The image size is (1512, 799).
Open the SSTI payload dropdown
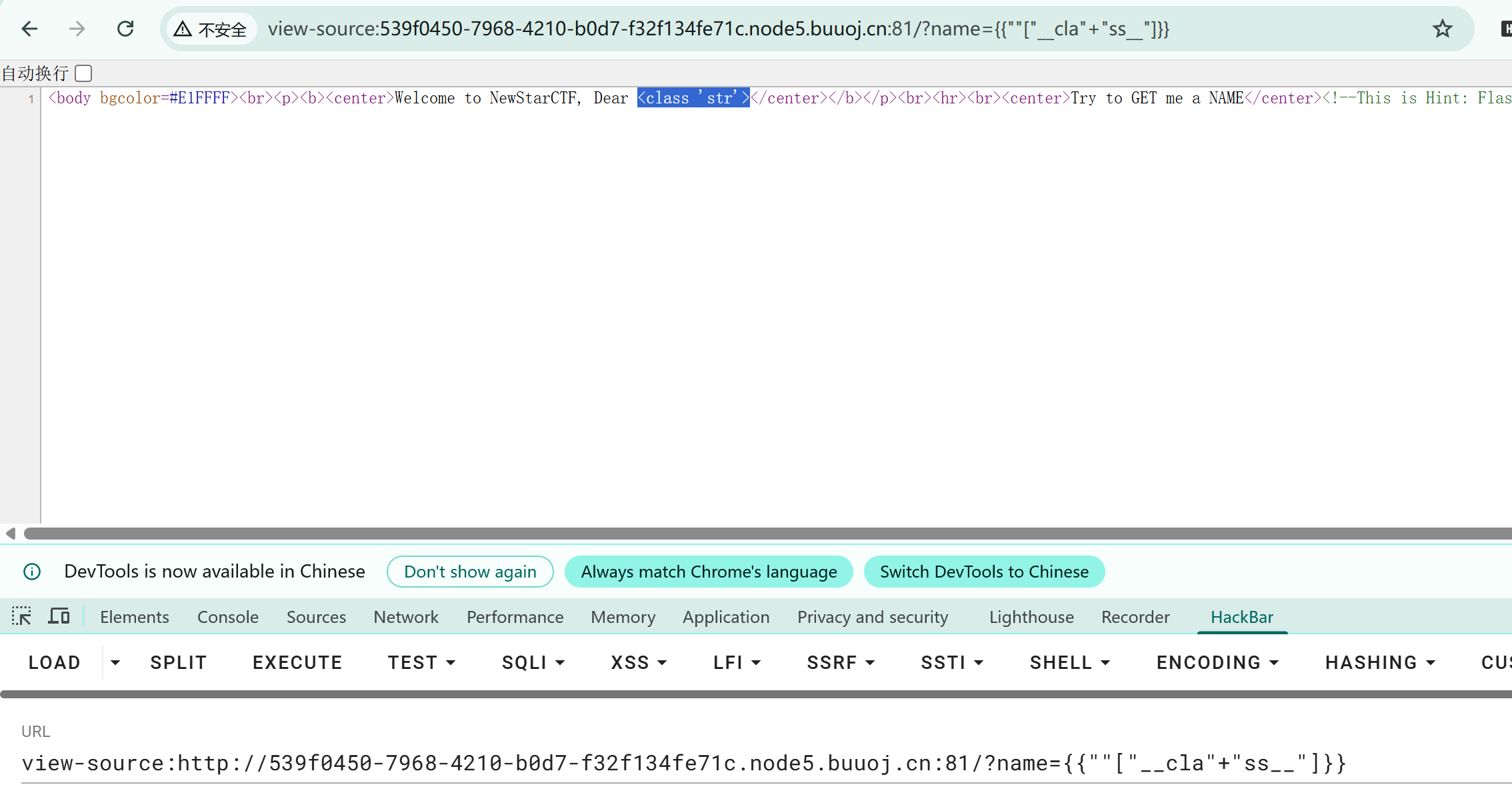pyautogui.click(x=951, y=662)
